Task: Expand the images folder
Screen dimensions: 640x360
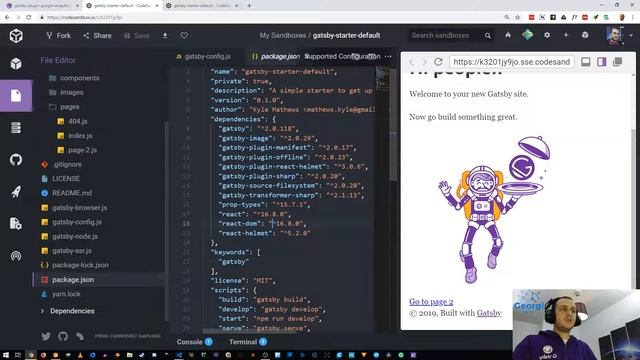Action: coord(66,92)
